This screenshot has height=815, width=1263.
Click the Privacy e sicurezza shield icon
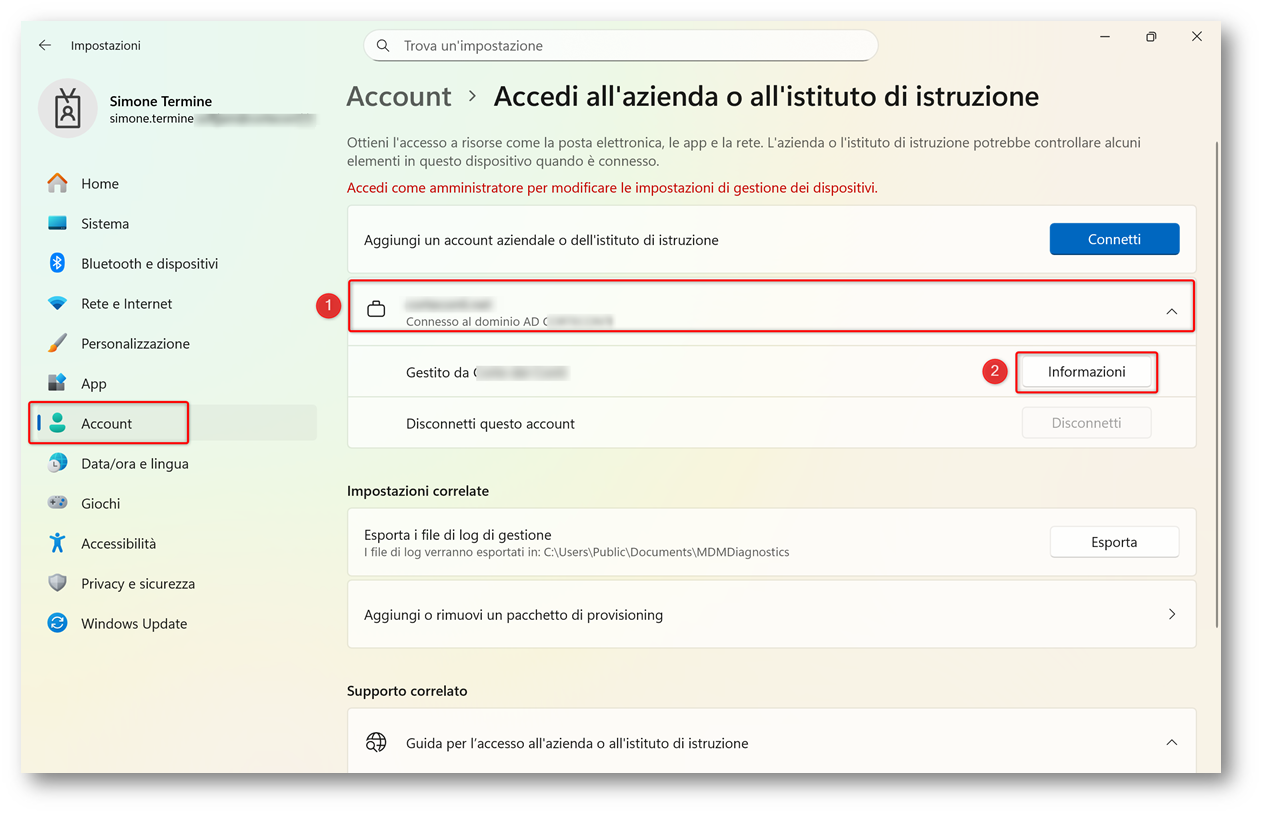tap(58, 583)
